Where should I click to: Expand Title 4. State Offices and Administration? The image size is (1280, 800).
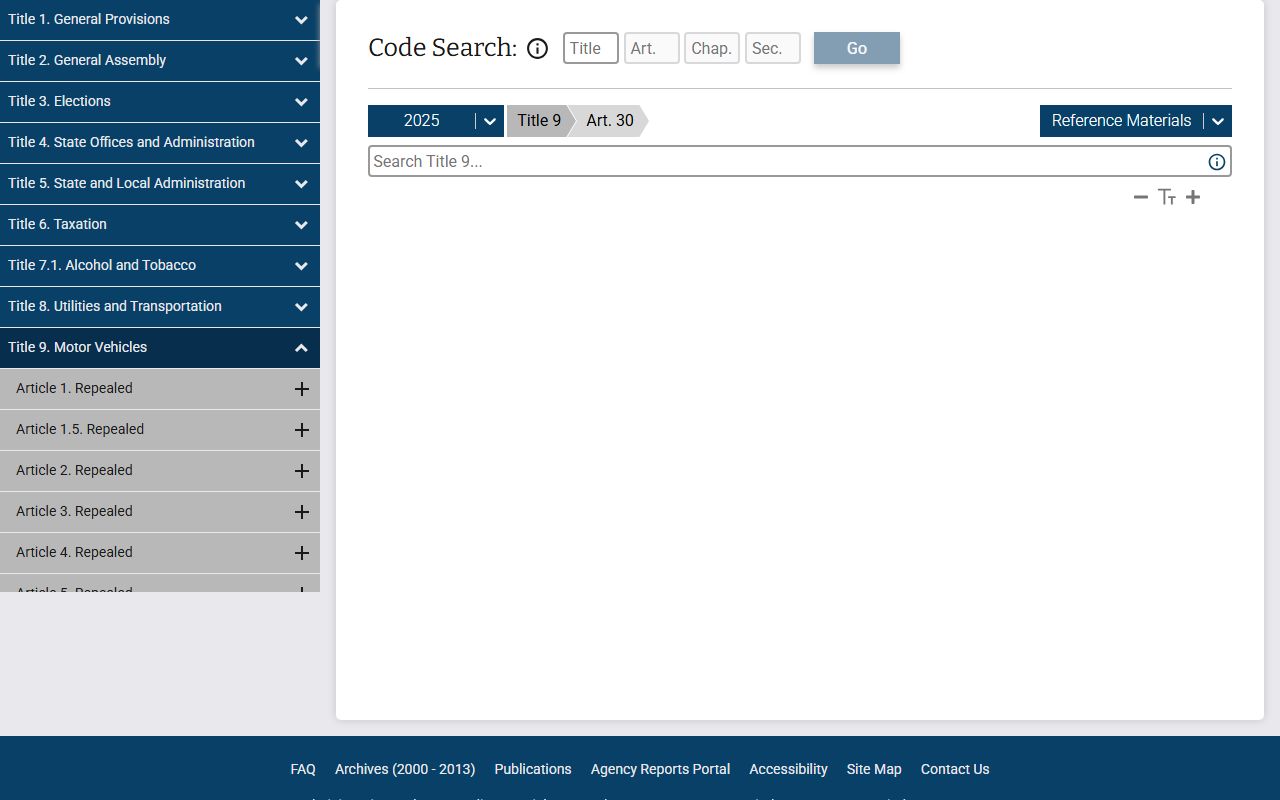pos(301,143)
